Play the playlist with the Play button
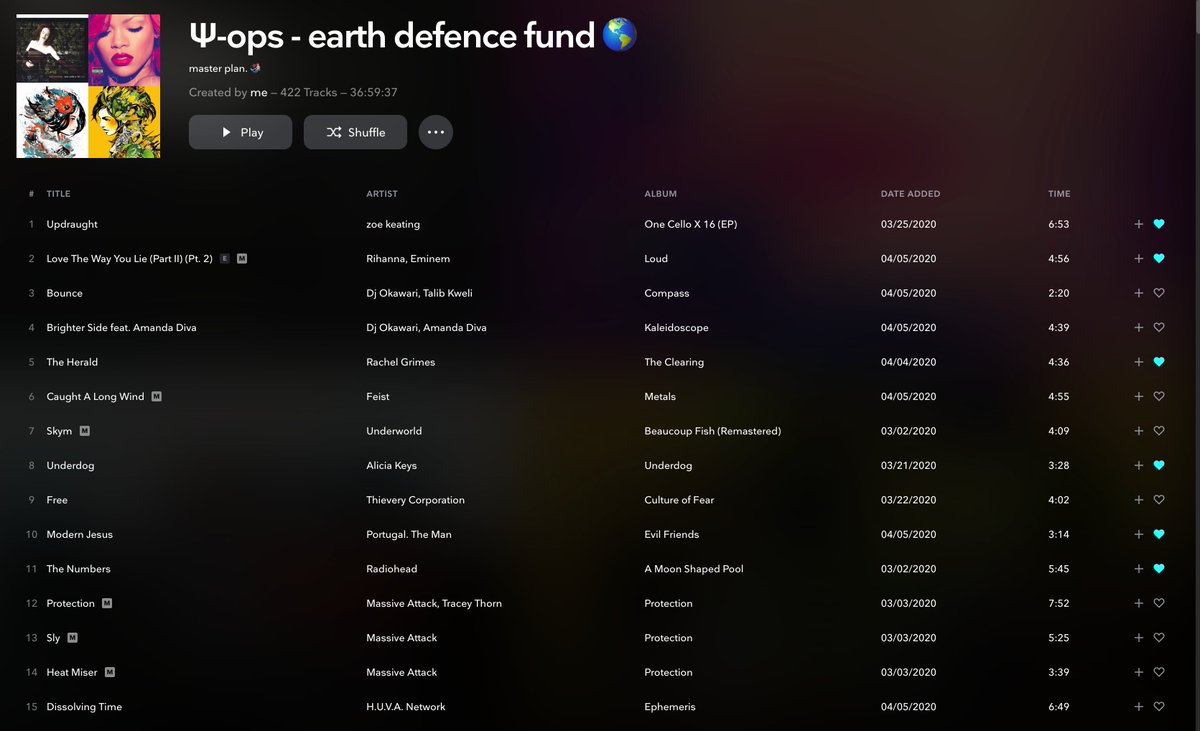 [240, 132]
